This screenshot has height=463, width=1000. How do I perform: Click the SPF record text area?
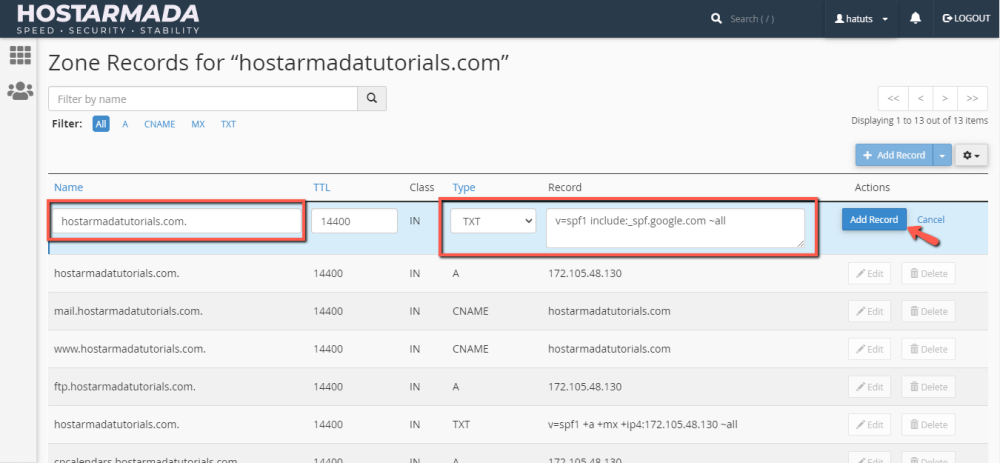pos(675,228)
